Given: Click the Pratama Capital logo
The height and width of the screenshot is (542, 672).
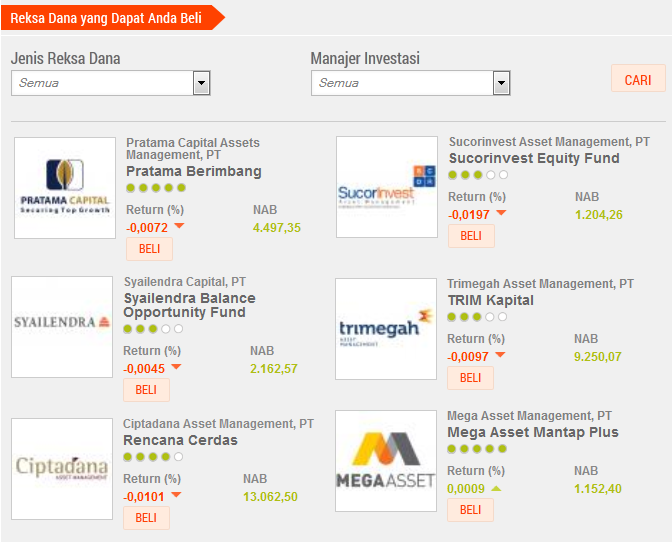Looking at the screenshot, I should (64, 188).
